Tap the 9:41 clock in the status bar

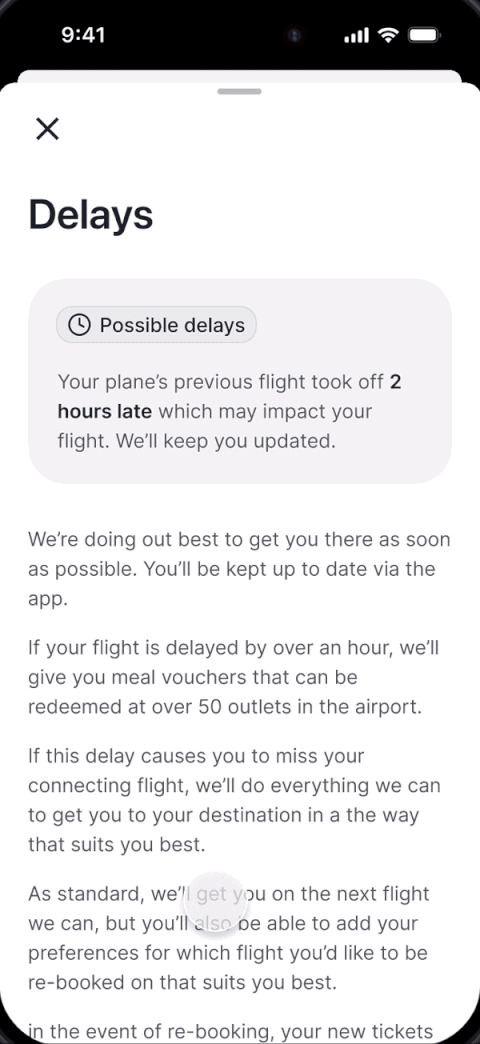pos(83,35)
